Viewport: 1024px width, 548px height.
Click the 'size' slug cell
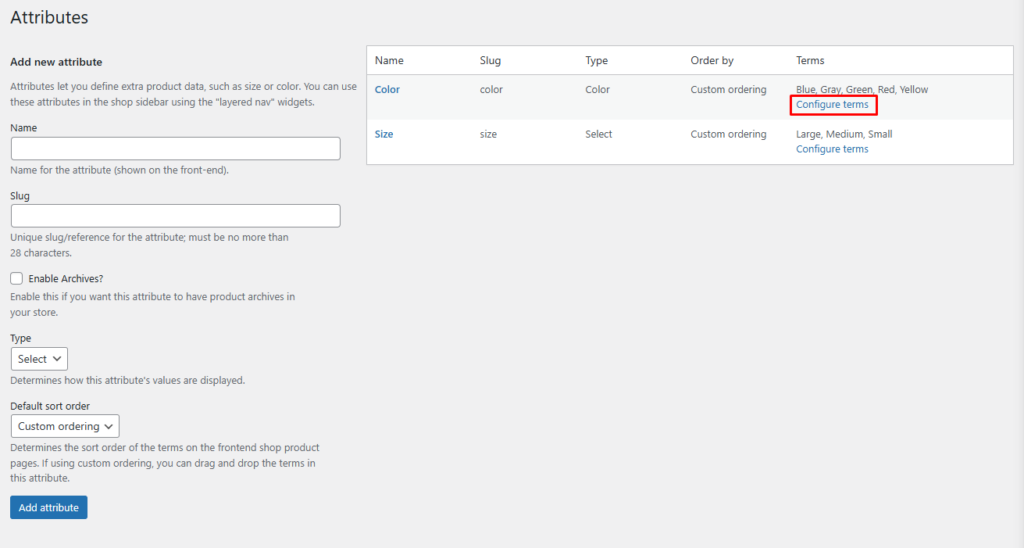point(488,134)
